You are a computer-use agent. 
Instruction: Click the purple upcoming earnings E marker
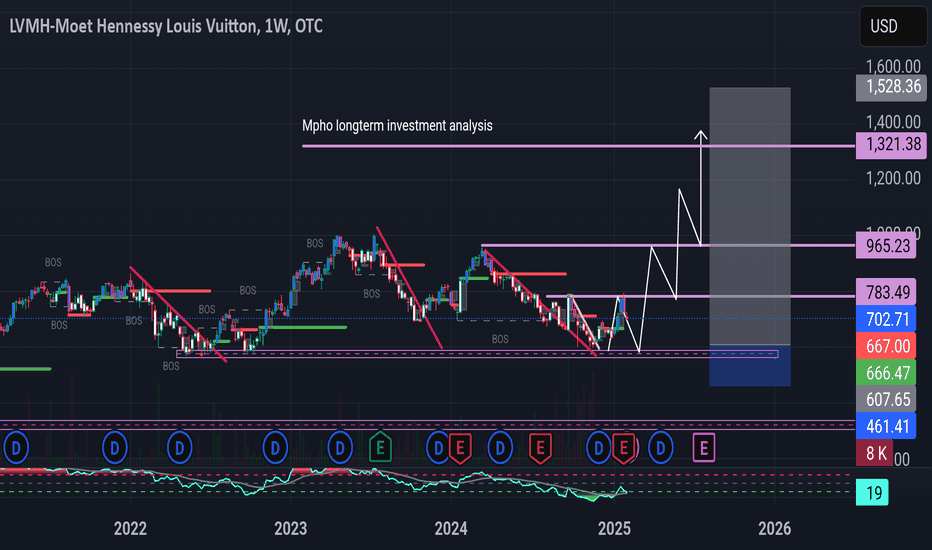704,447
